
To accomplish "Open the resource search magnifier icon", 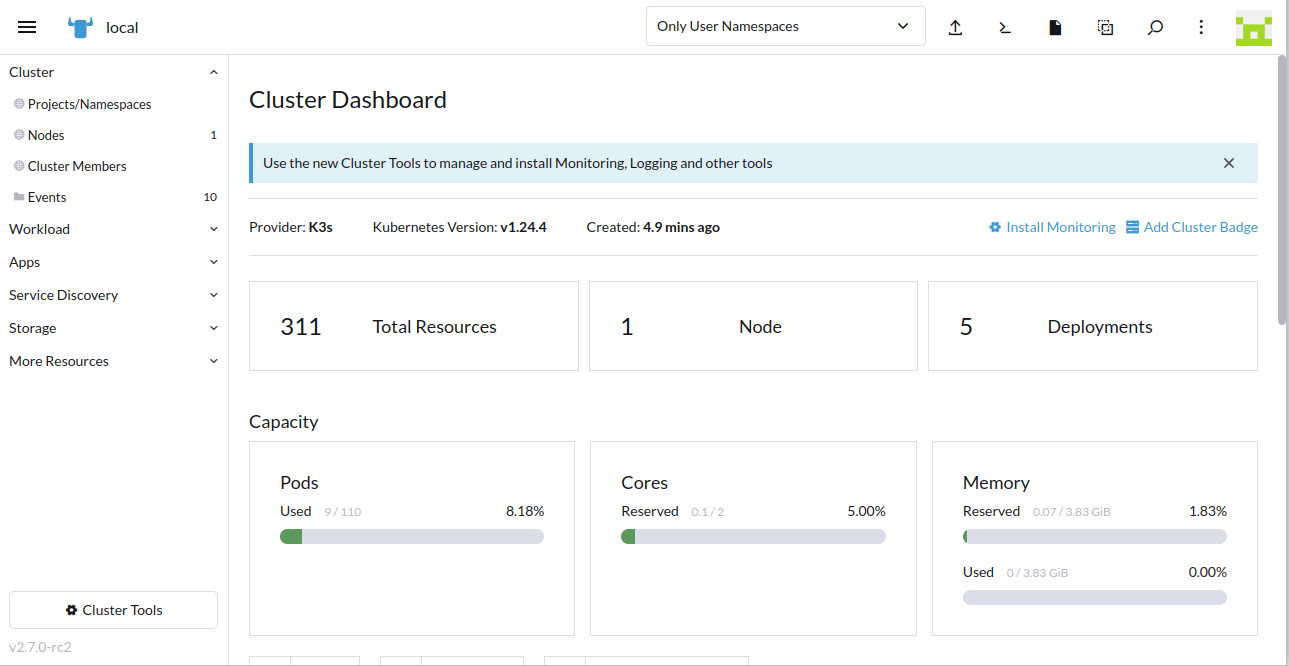I will coord(1155,28).
